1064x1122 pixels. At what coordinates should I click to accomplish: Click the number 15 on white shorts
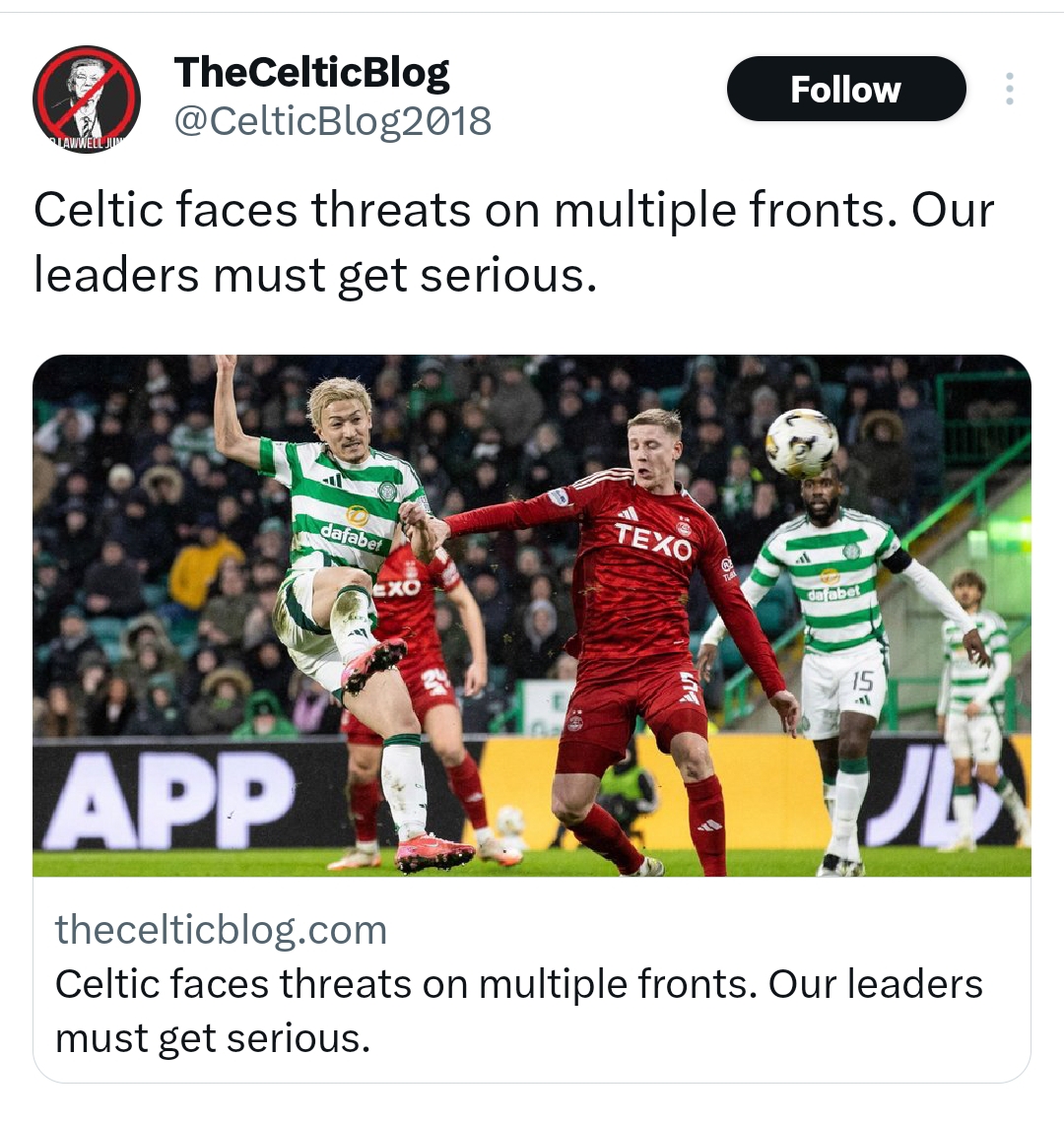[863, 681]
